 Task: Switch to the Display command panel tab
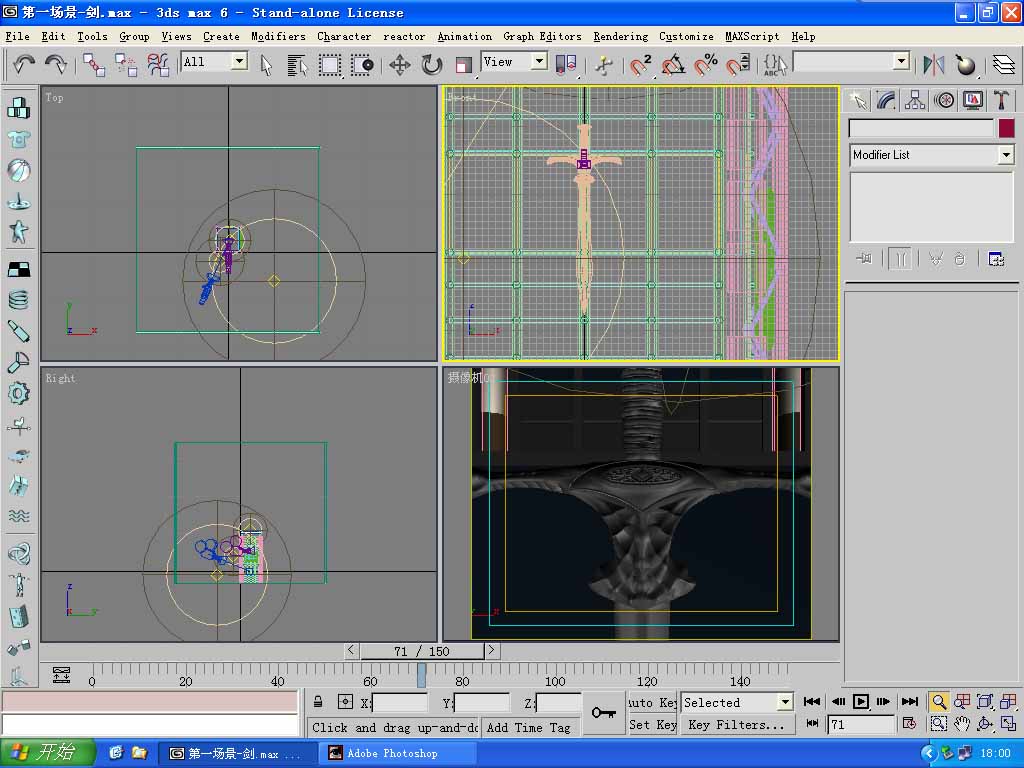[x=972, y=100]
